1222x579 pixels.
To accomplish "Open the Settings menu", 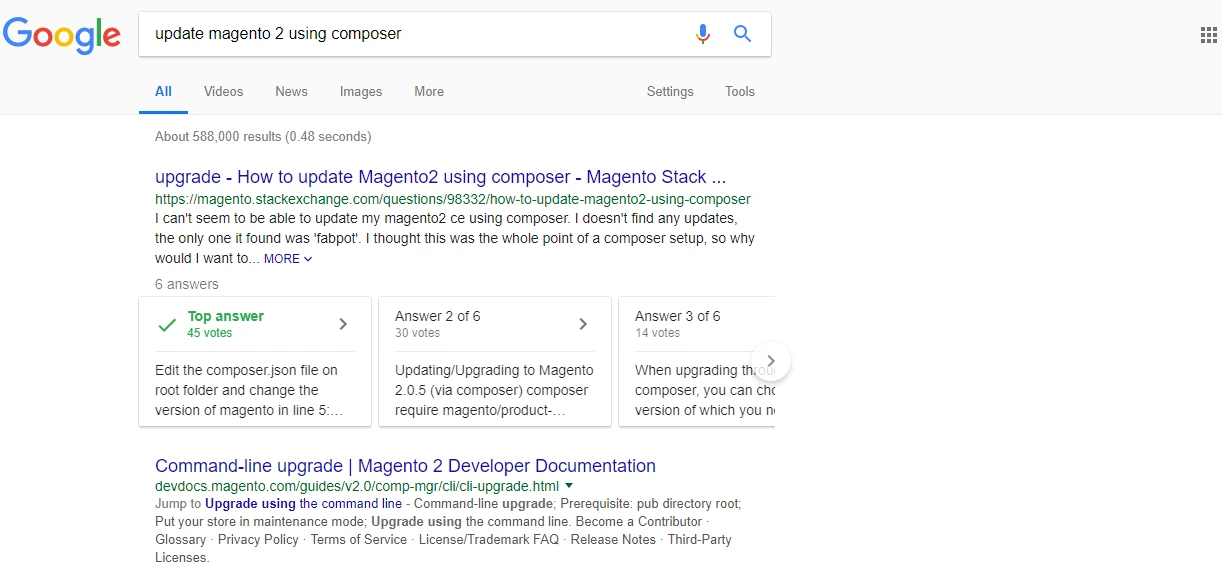I will click(x=670, y=91).
